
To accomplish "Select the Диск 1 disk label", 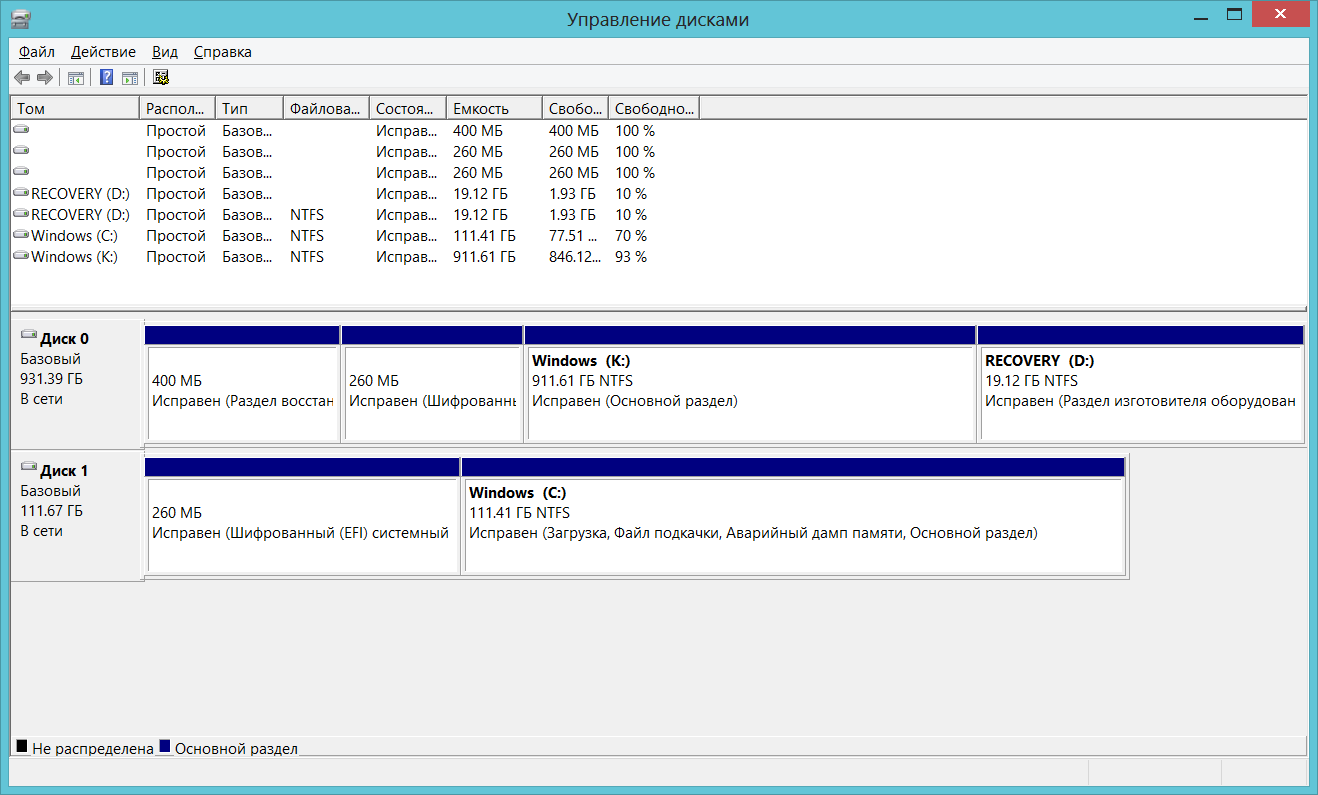I will tap(64, 471).
